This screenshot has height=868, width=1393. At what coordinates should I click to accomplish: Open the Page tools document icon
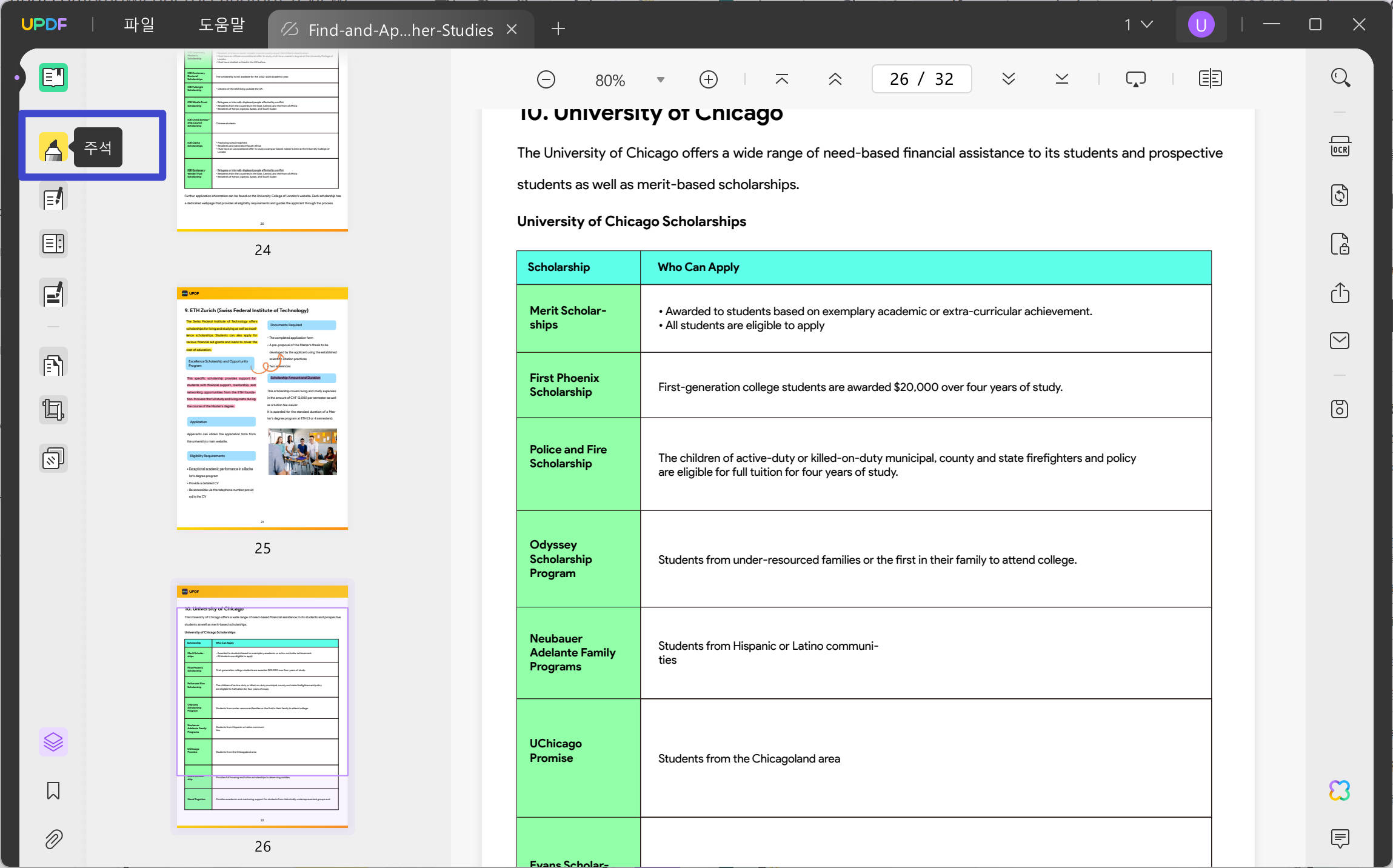[x=53, y=364]
